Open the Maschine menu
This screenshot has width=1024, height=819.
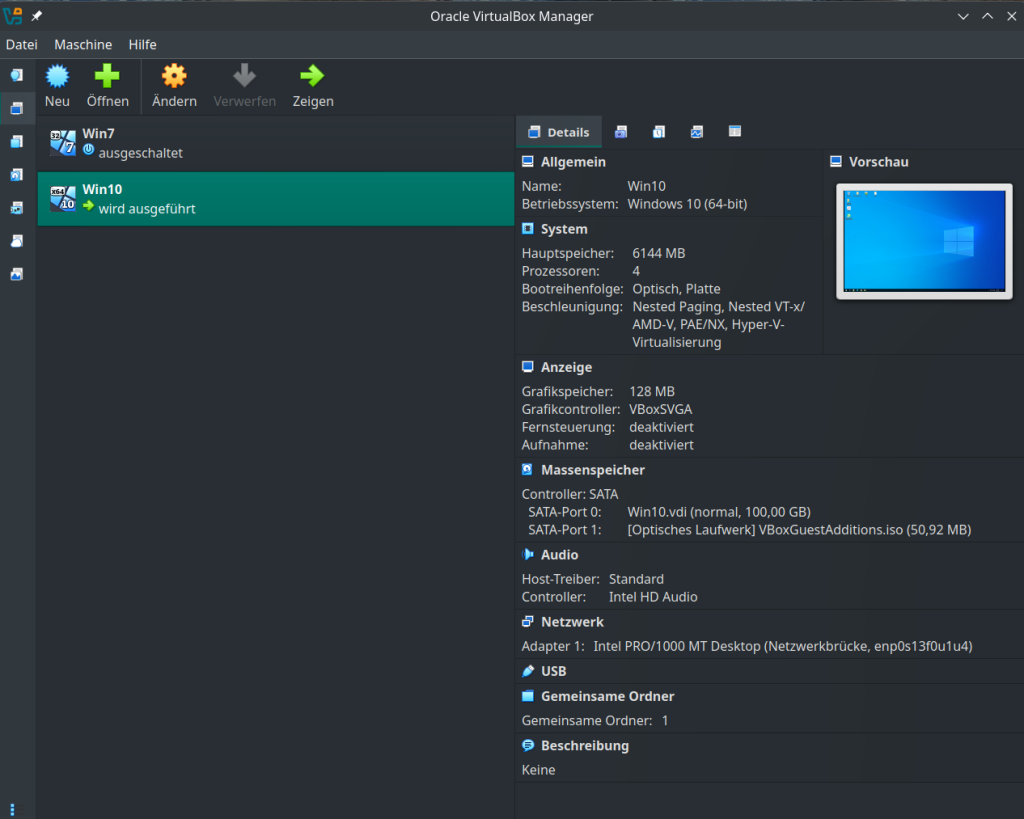click(83, 44)
